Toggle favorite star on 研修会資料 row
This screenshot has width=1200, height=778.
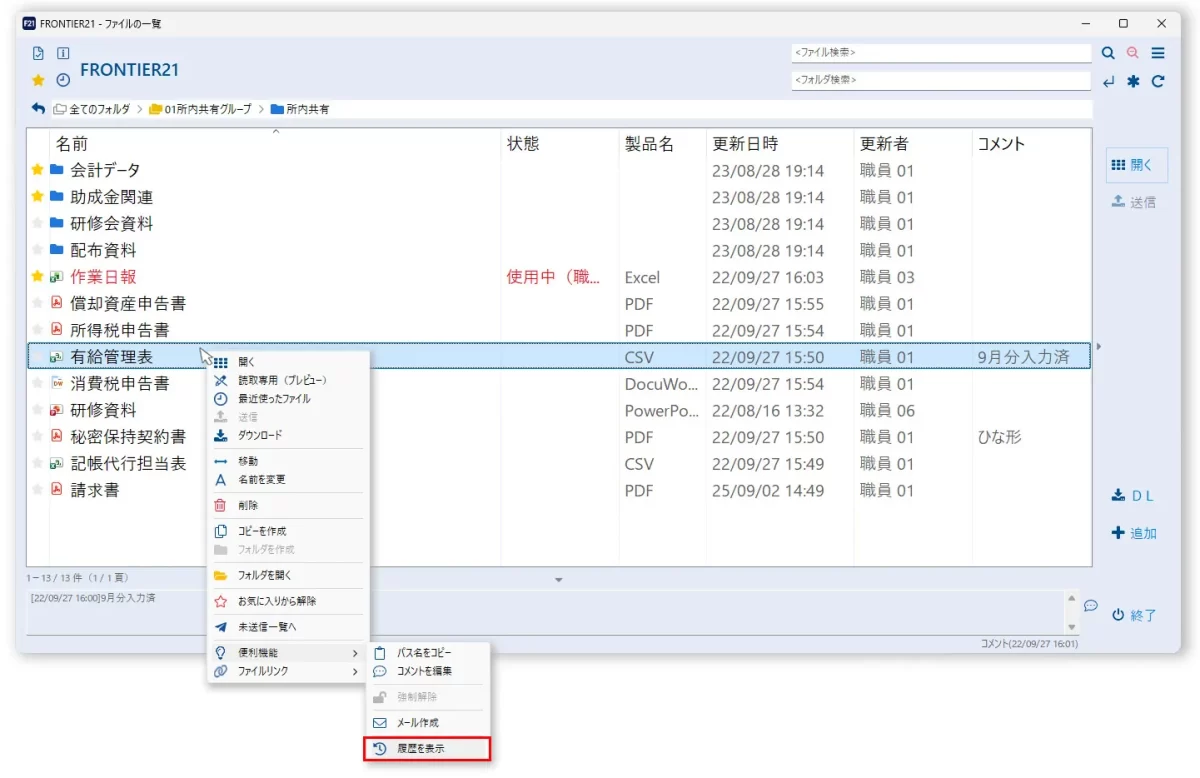point(38,223)
